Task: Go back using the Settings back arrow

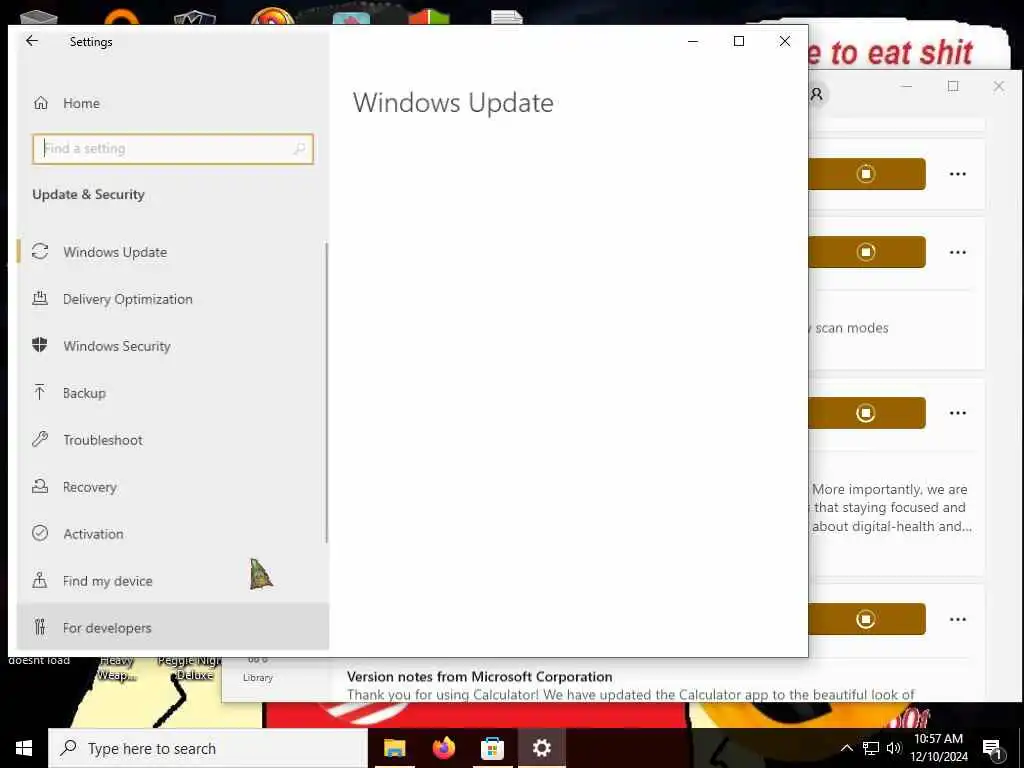Action: tap(32, 41)
